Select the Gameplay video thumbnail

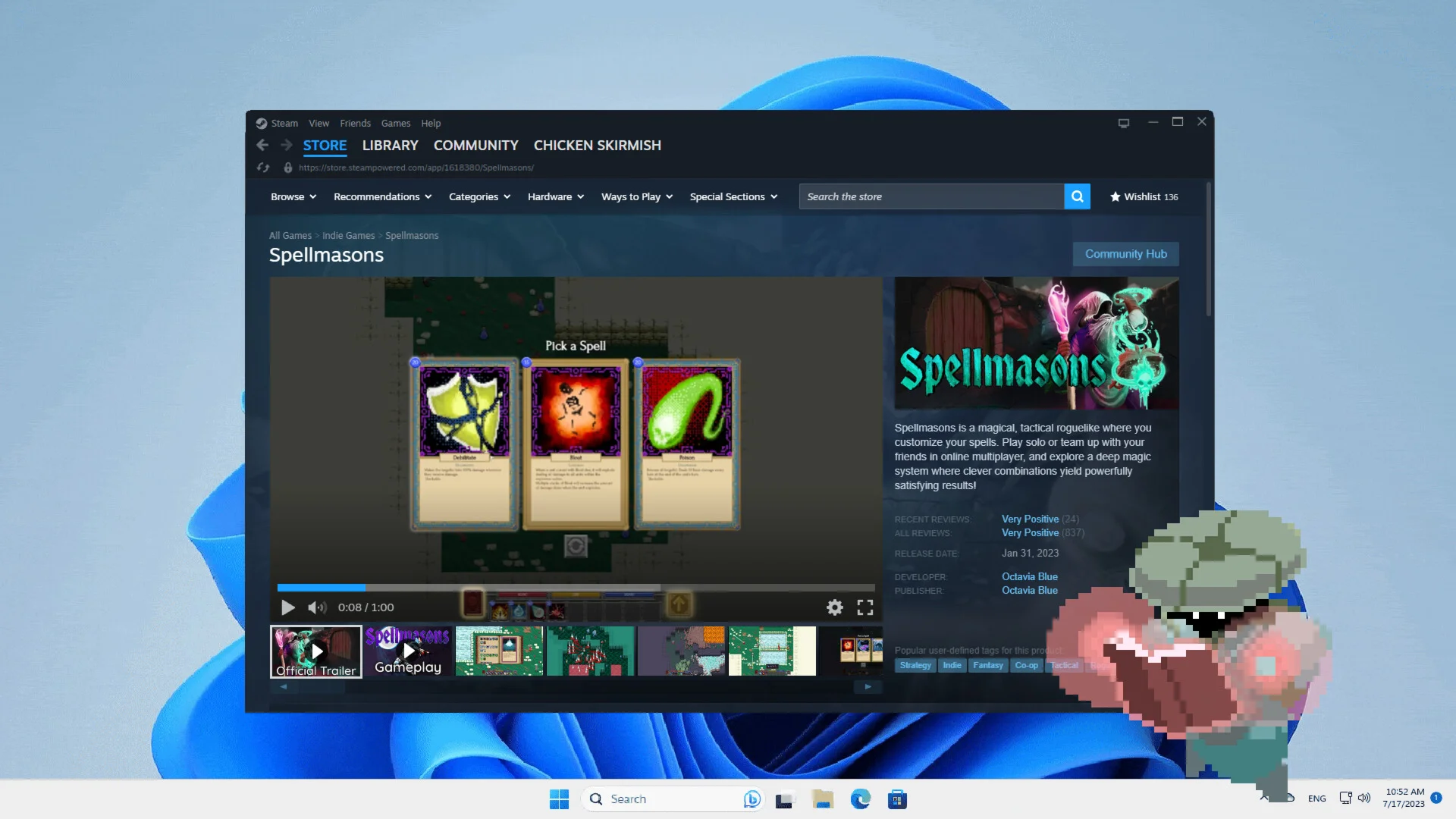pos(408,651)
